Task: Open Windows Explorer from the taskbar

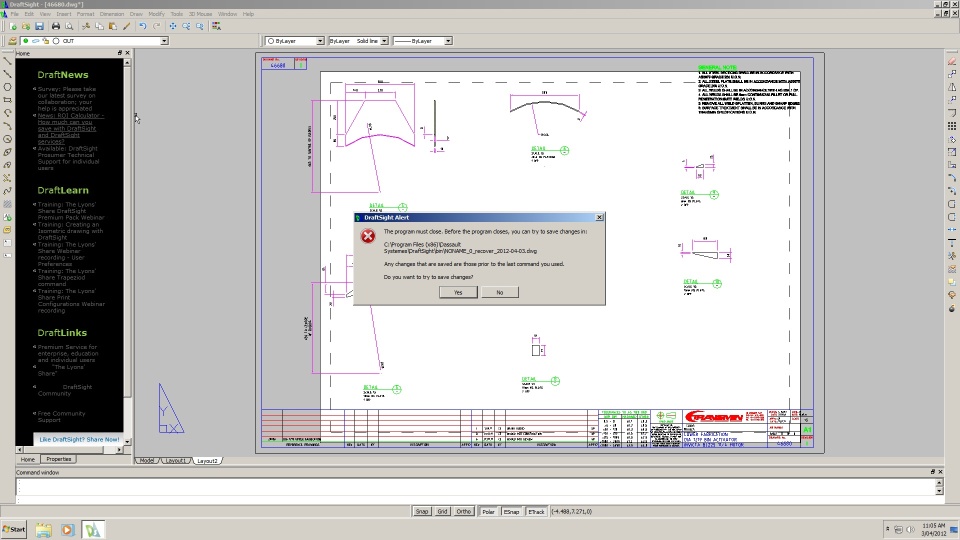Action: 43,530
